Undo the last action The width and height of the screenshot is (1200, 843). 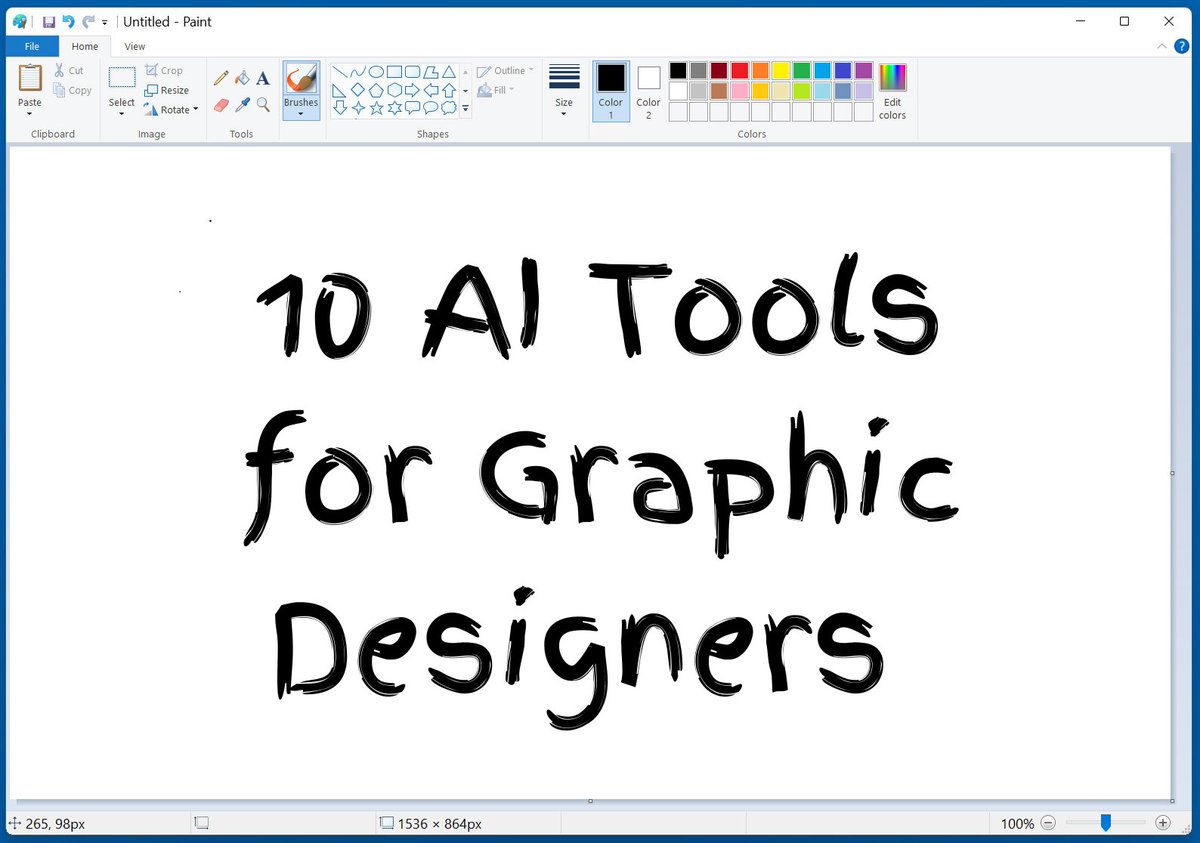68,21
